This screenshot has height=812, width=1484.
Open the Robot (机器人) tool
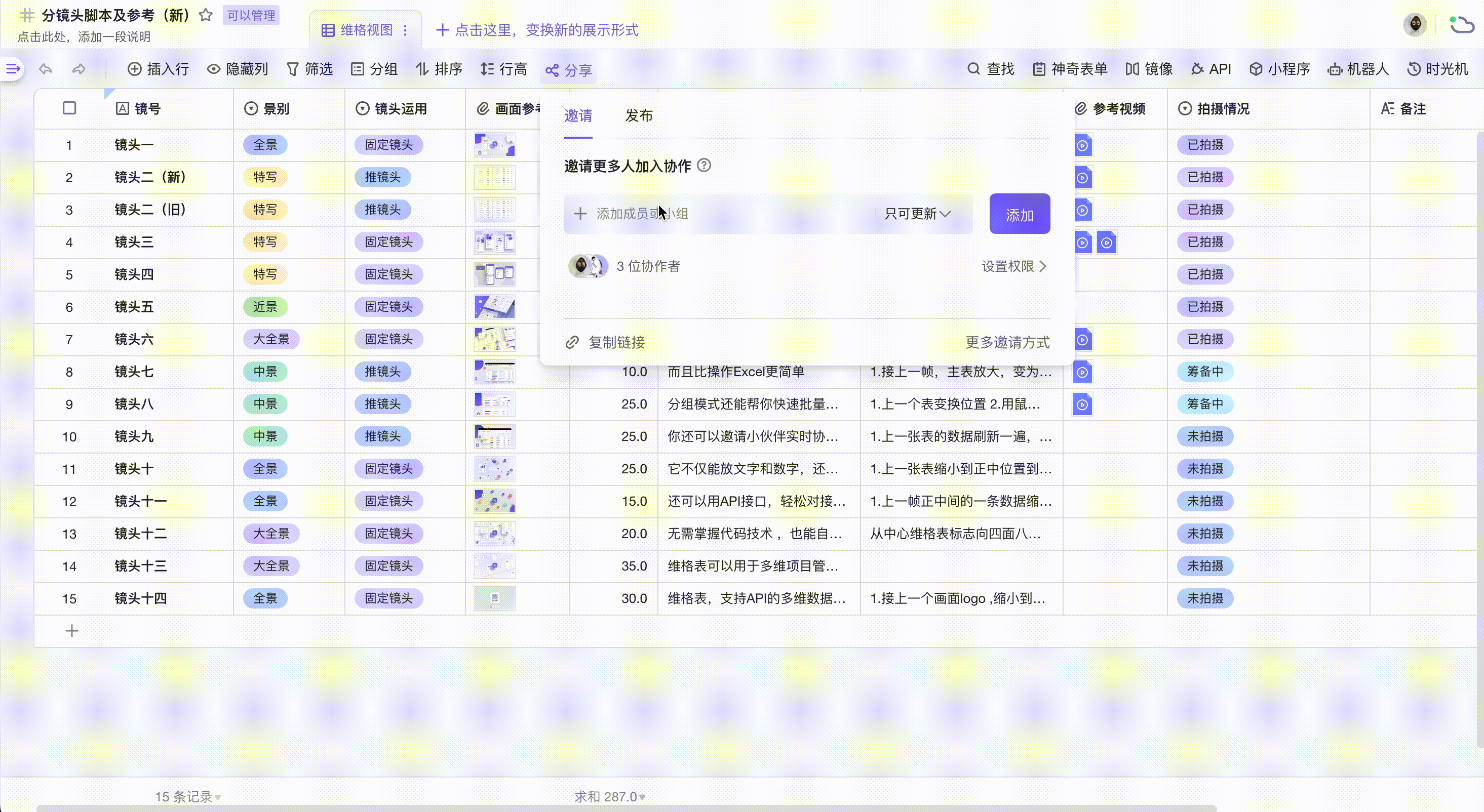(x=1358, y=69)
